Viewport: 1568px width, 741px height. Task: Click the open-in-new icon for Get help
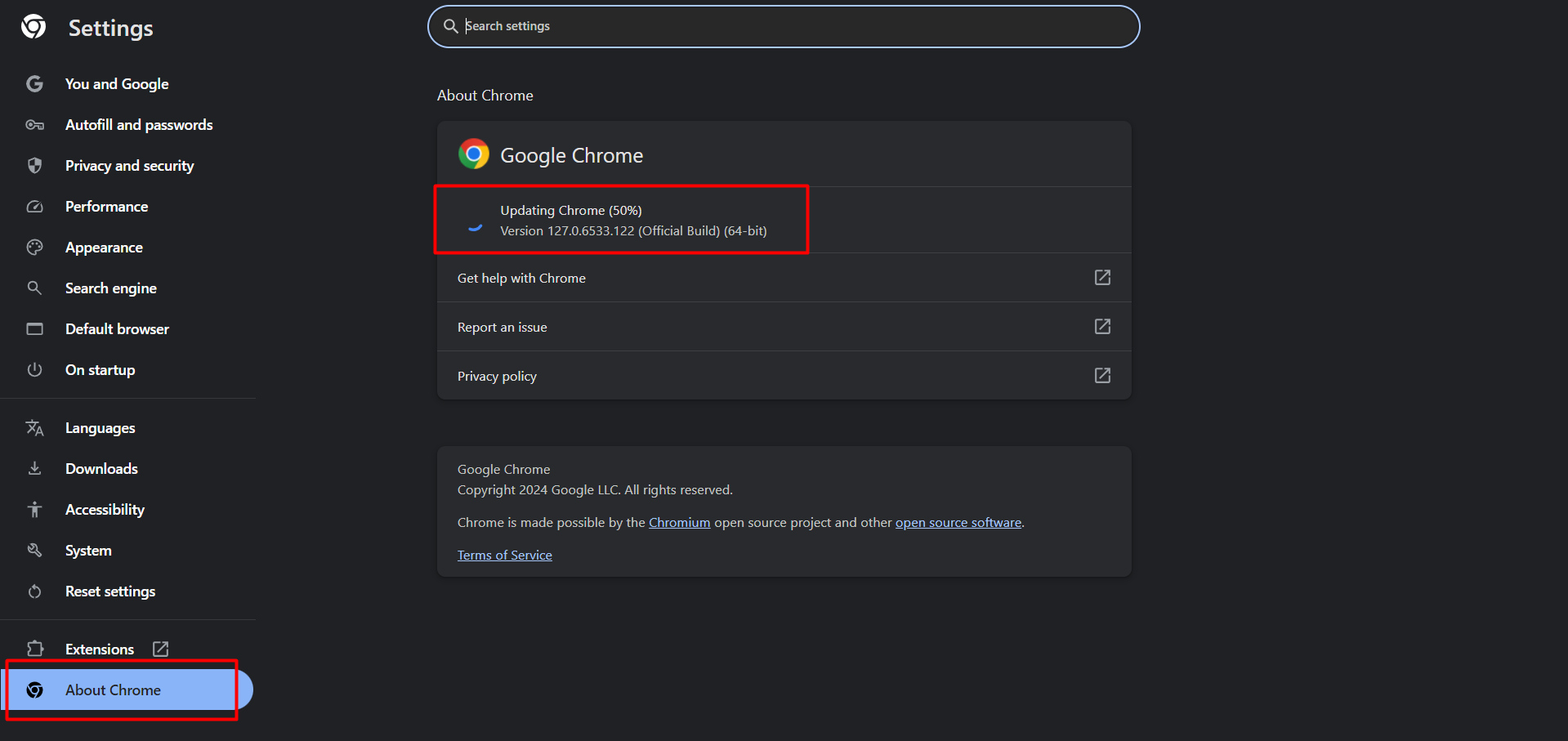(1102, 278)
